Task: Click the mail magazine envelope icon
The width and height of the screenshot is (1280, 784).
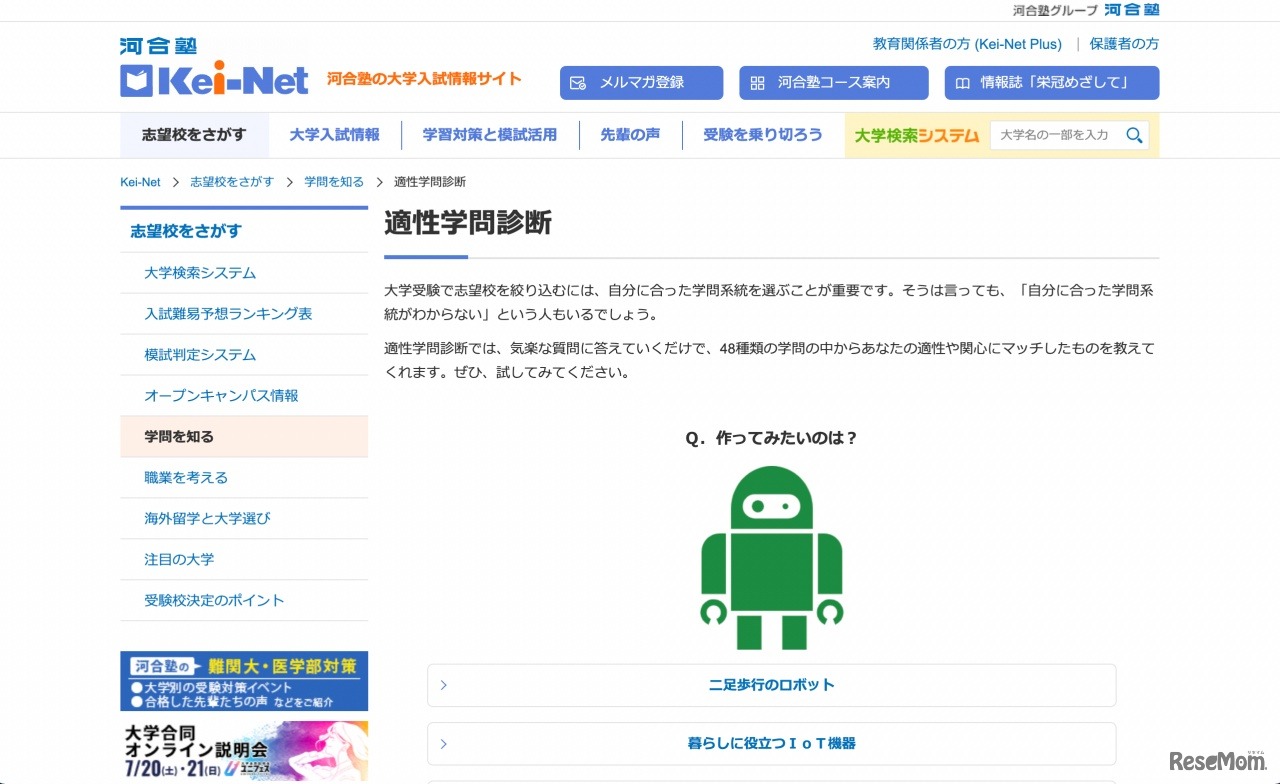Action: [x=578, y=83]
